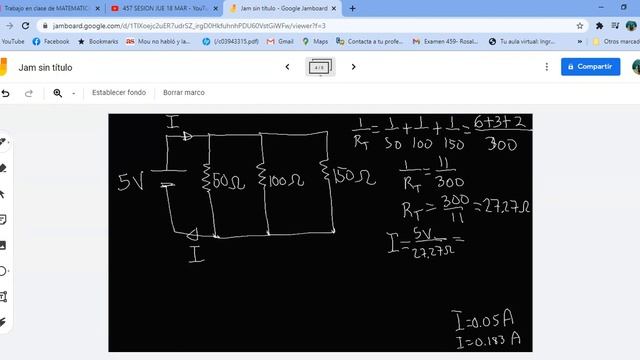Add a text box
Screen dimensions: 640x360
(x=3, y=297)
